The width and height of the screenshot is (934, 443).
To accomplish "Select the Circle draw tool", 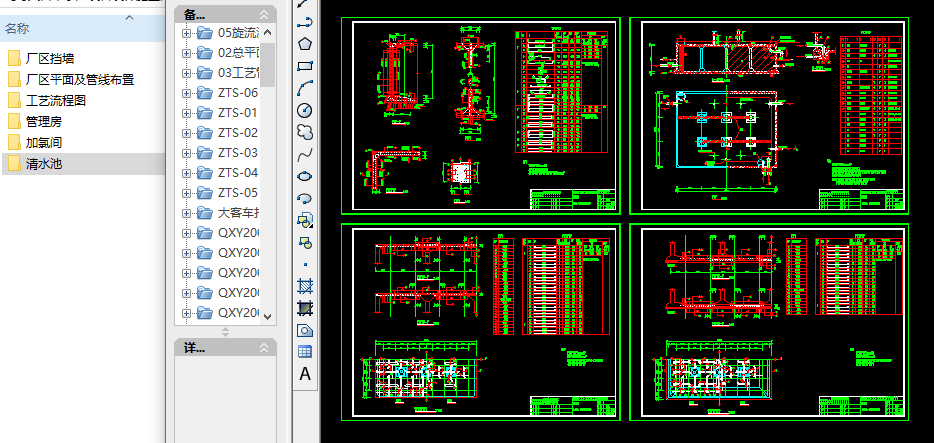I will (305, 111).
